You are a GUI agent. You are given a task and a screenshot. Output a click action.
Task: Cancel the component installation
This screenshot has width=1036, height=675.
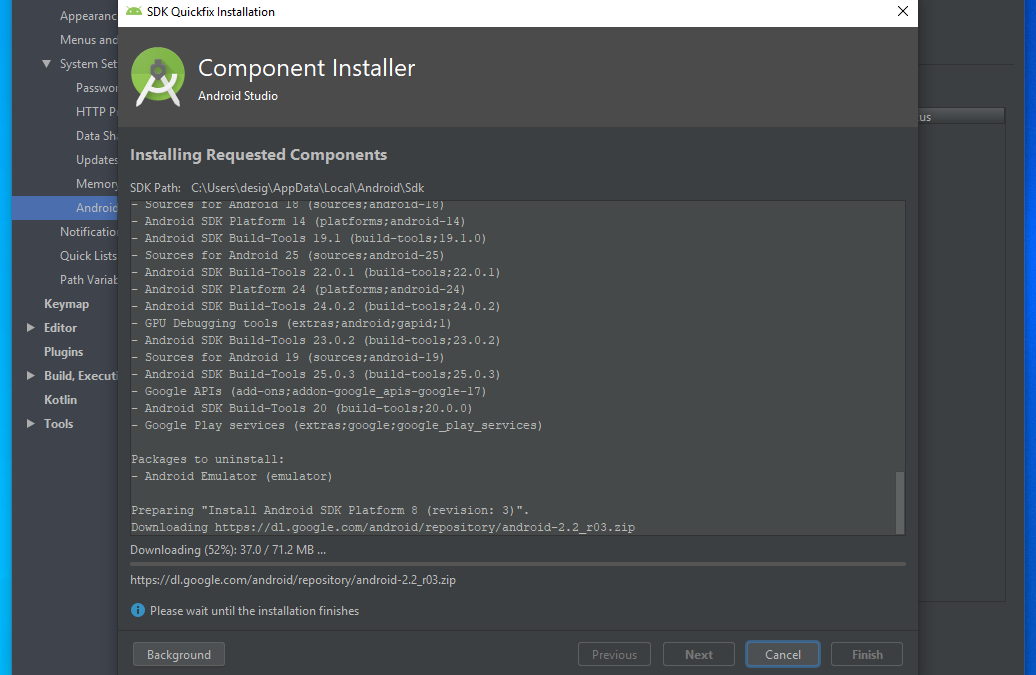783,655
